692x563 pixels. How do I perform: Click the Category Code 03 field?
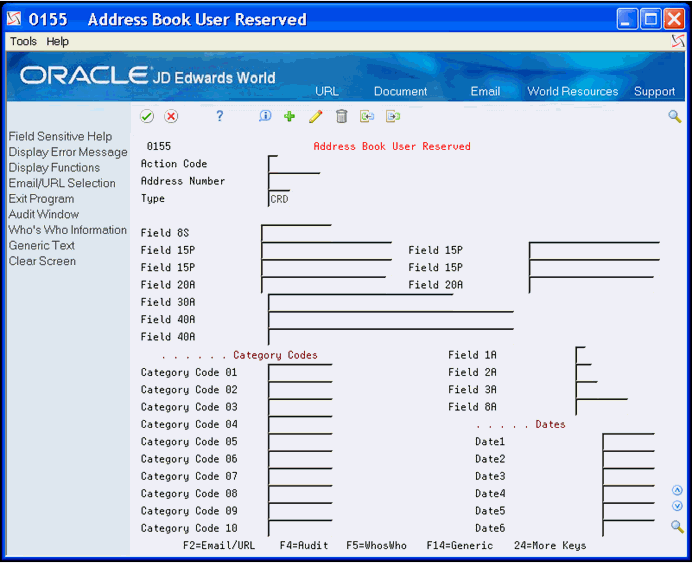[x=300, y=407]
